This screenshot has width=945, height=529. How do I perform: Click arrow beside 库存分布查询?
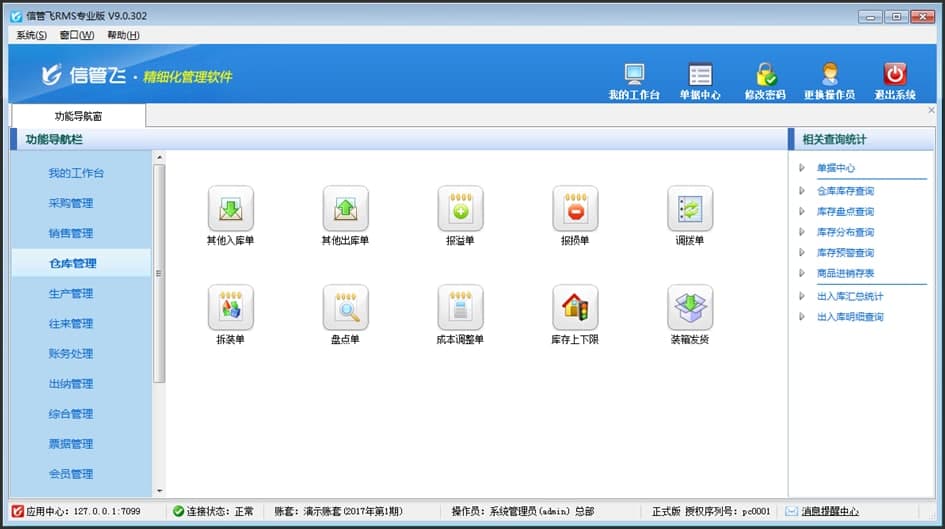click(x=802, y=232)
